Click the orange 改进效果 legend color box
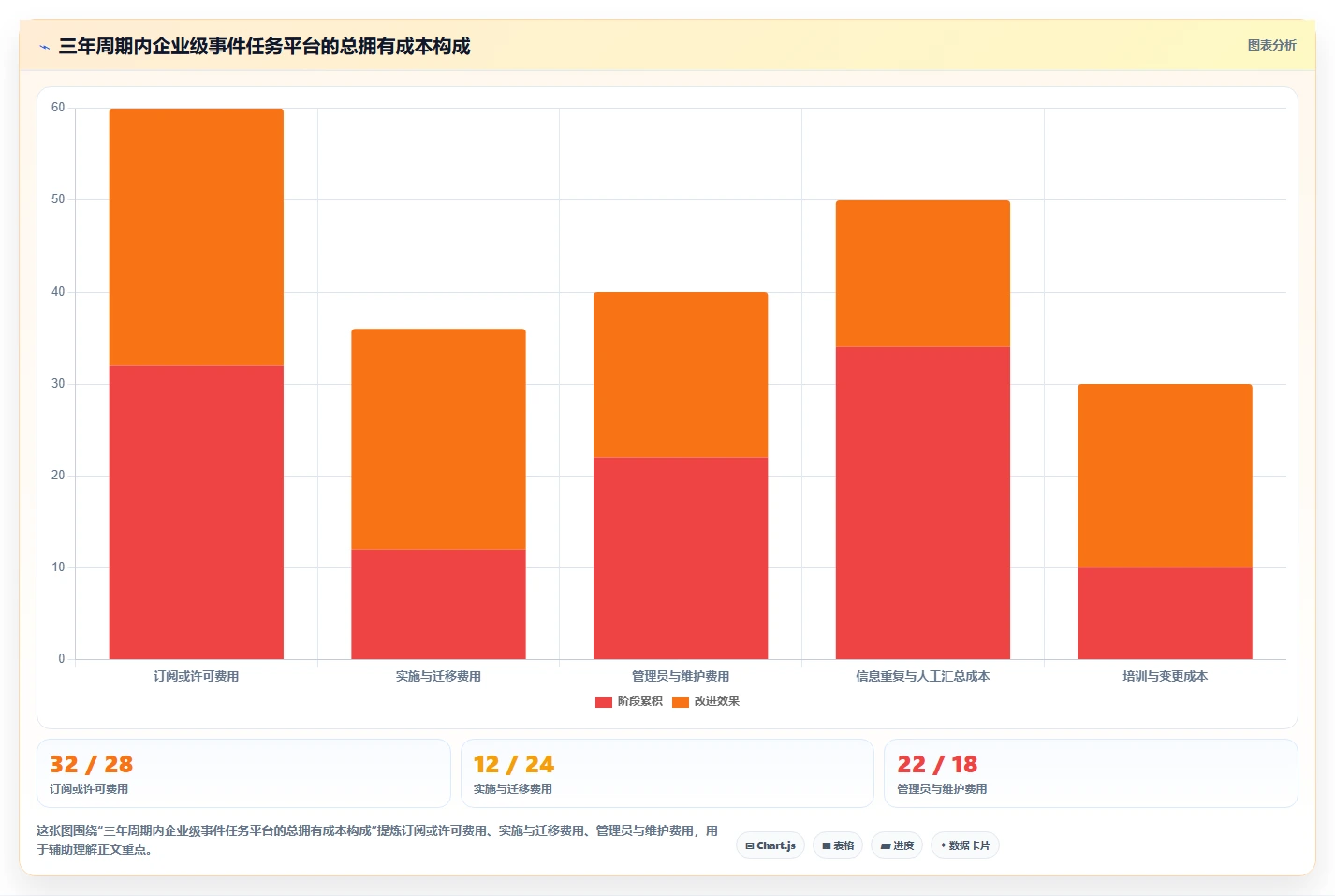 coord(681,701)
